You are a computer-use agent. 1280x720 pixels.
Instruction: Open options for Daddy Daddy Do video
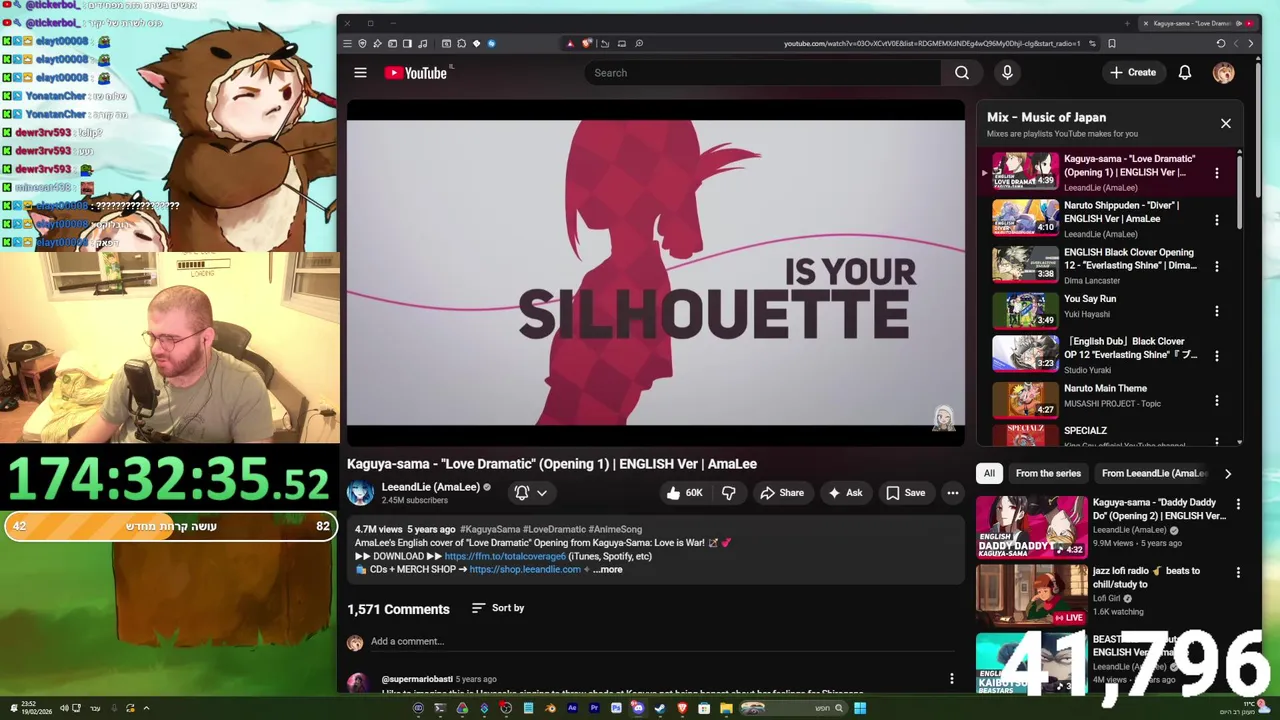1238,505
